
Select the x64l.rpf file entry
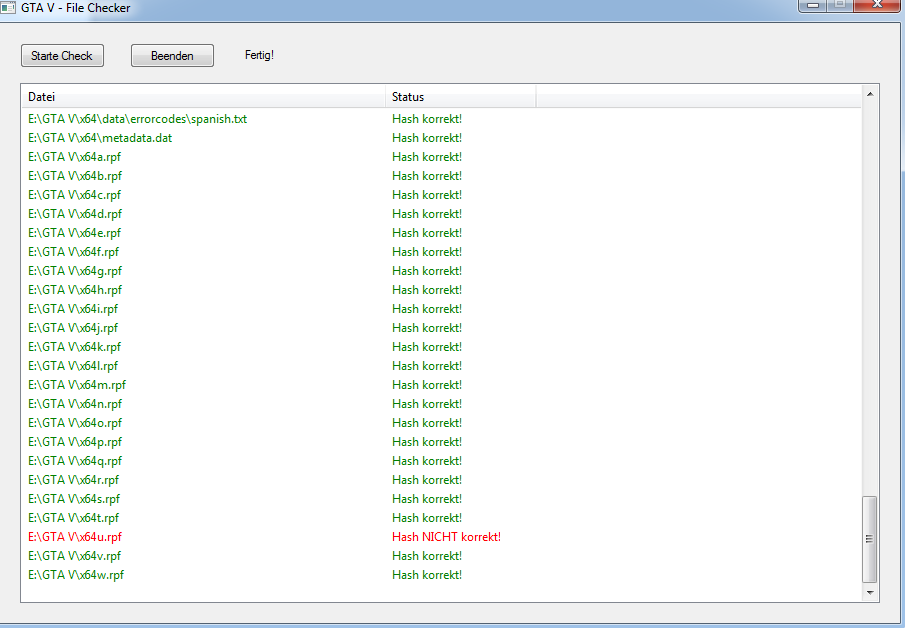coord(73,367)
